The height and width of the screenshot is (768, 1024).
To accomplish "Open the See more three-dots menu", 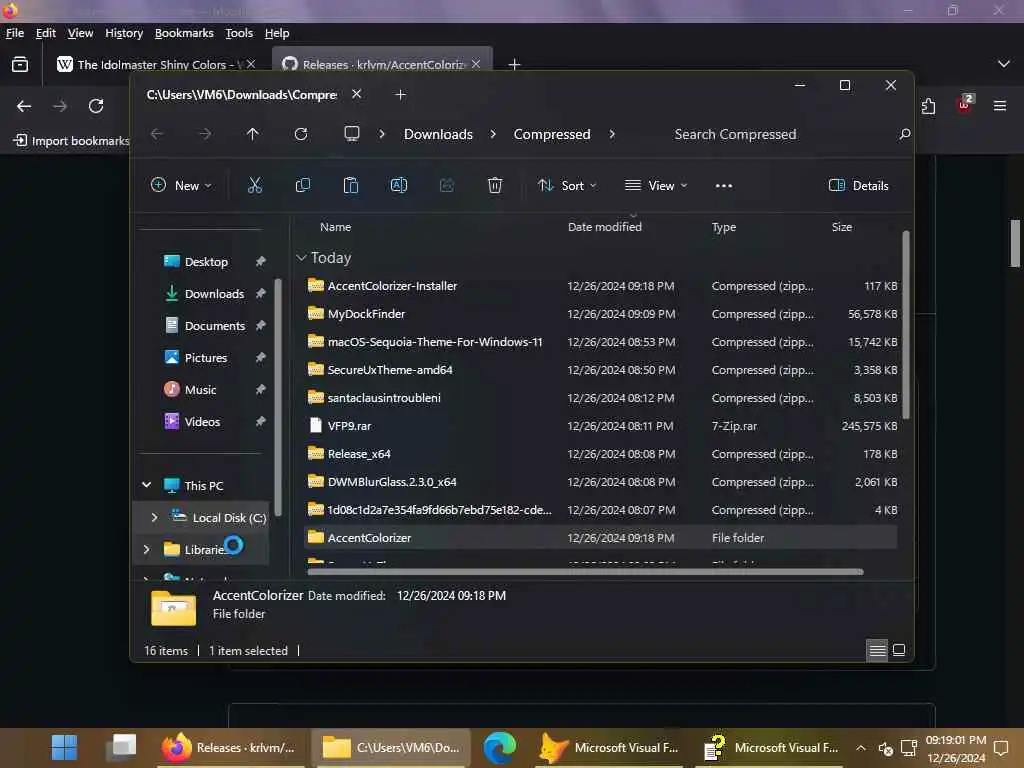I will click(724, 185).
